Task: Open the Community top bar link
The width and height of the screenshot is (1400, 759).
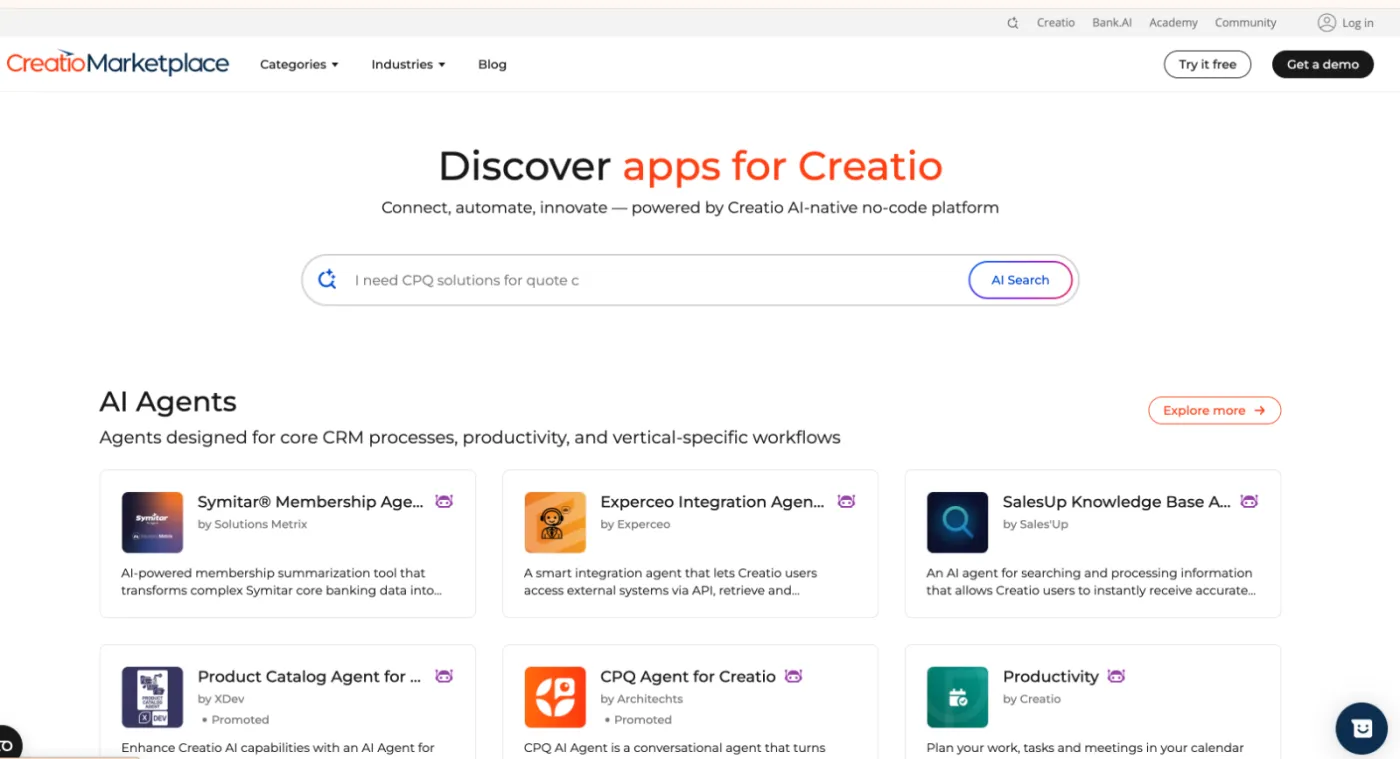Action: (x=1245, y=23)
